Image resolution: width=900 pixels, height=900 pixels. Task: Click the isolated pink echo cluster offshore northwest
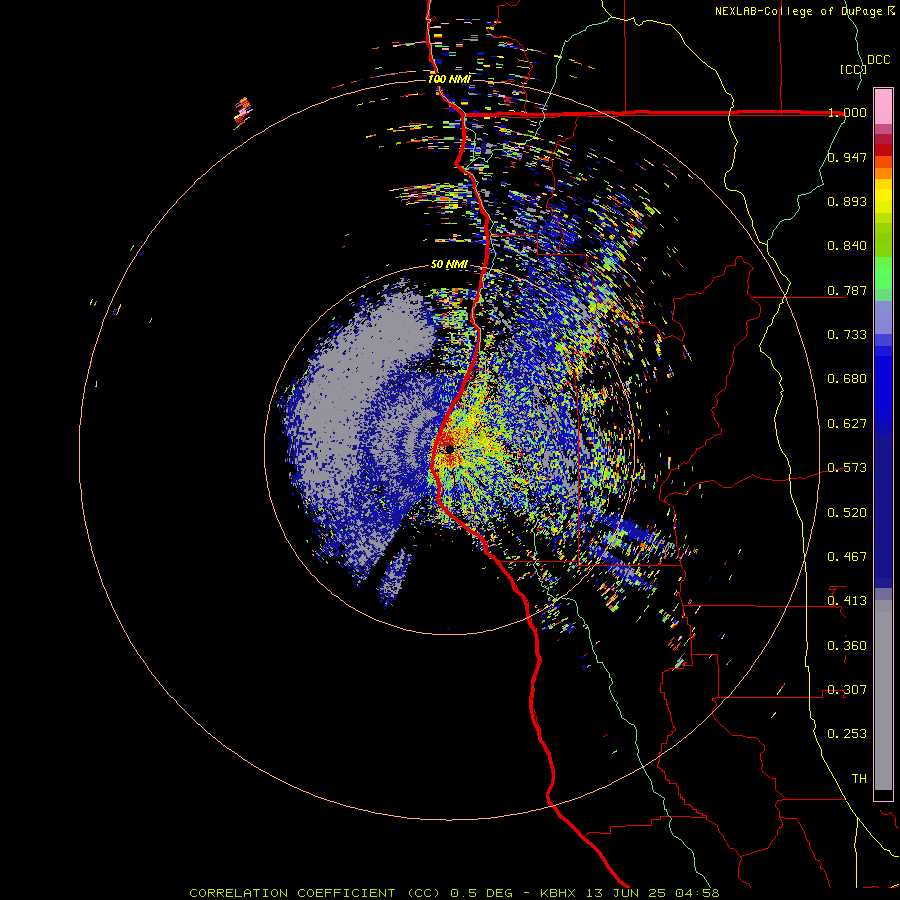243,112
